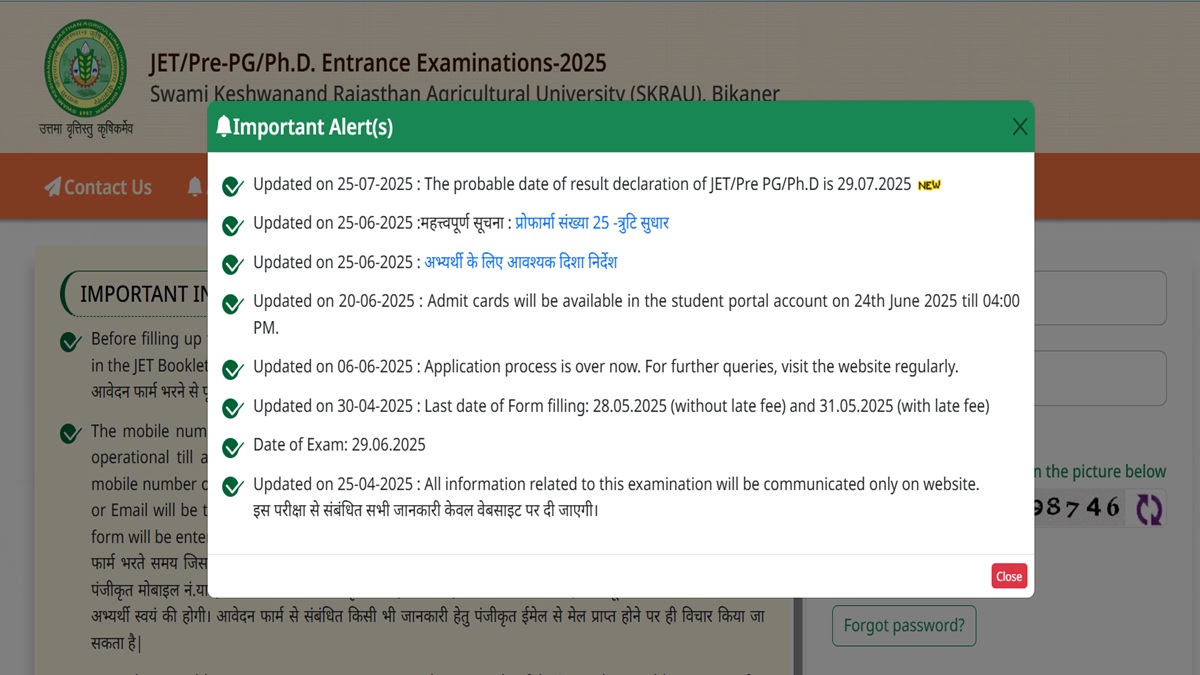Image resolution: width=1200 pixels, height=675 pixels.
Task: Click the Important Instructions panel scrollbar
Action: click(x=798, y=640)
